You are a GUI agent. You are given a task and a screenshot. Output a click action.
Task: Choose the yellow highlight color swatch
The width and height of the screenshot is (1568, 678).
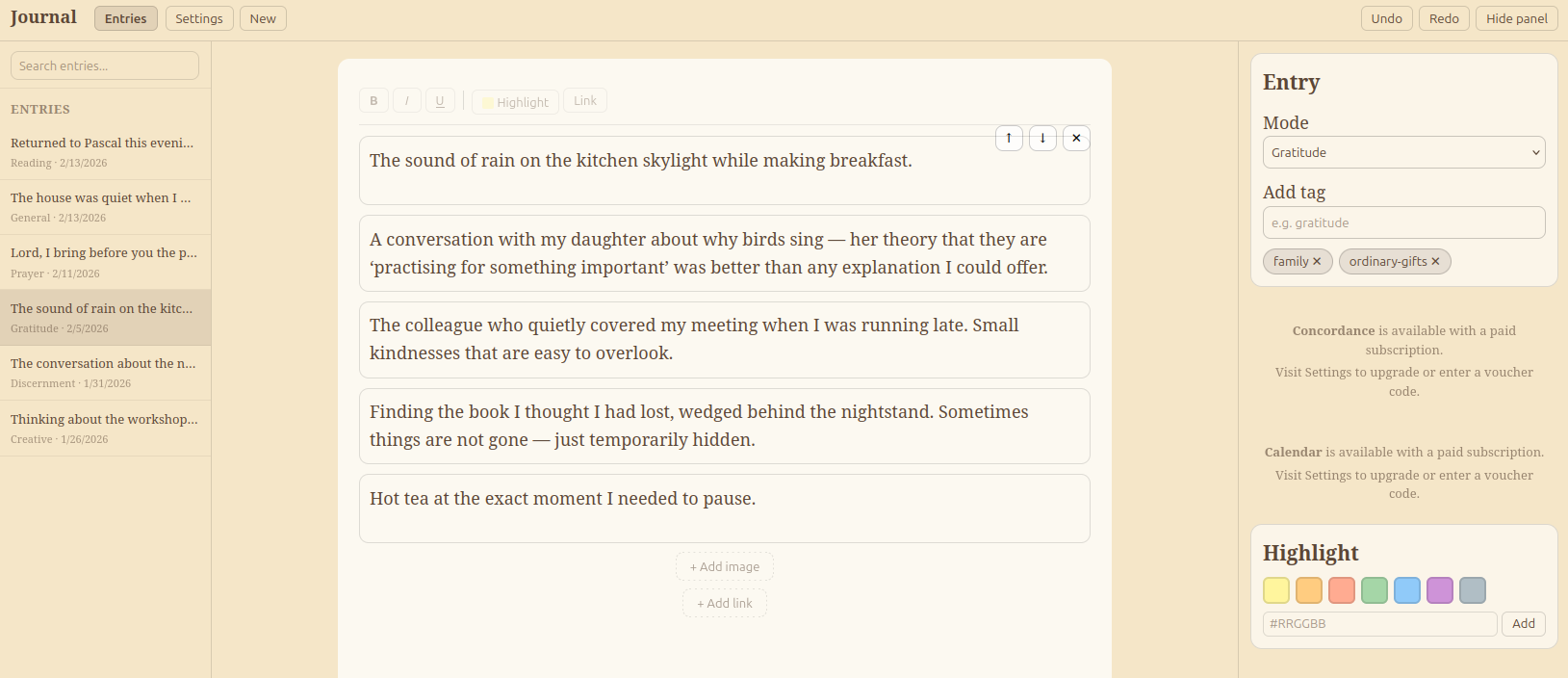coord(1276,590)
